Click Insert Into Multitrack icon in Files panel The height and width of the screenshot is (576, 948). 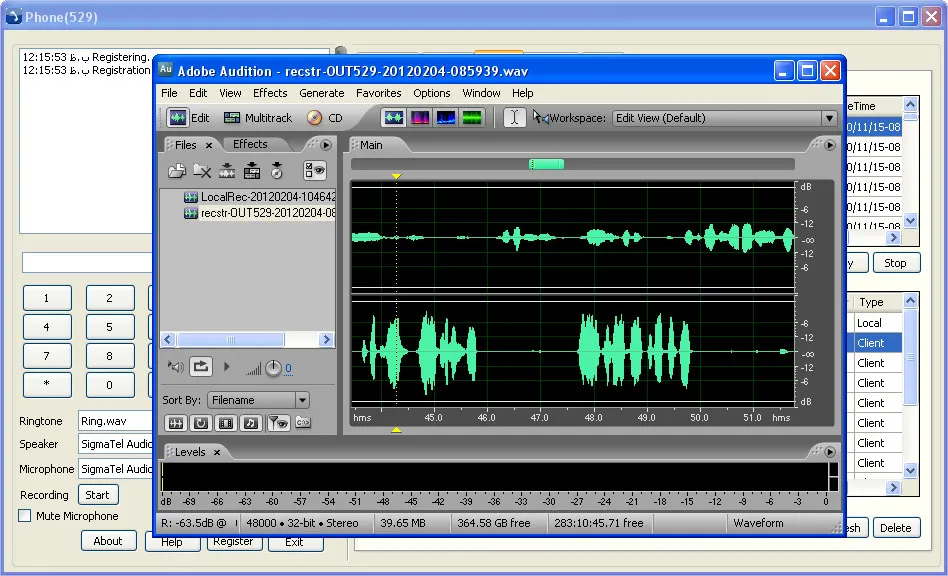pos(252,171)
